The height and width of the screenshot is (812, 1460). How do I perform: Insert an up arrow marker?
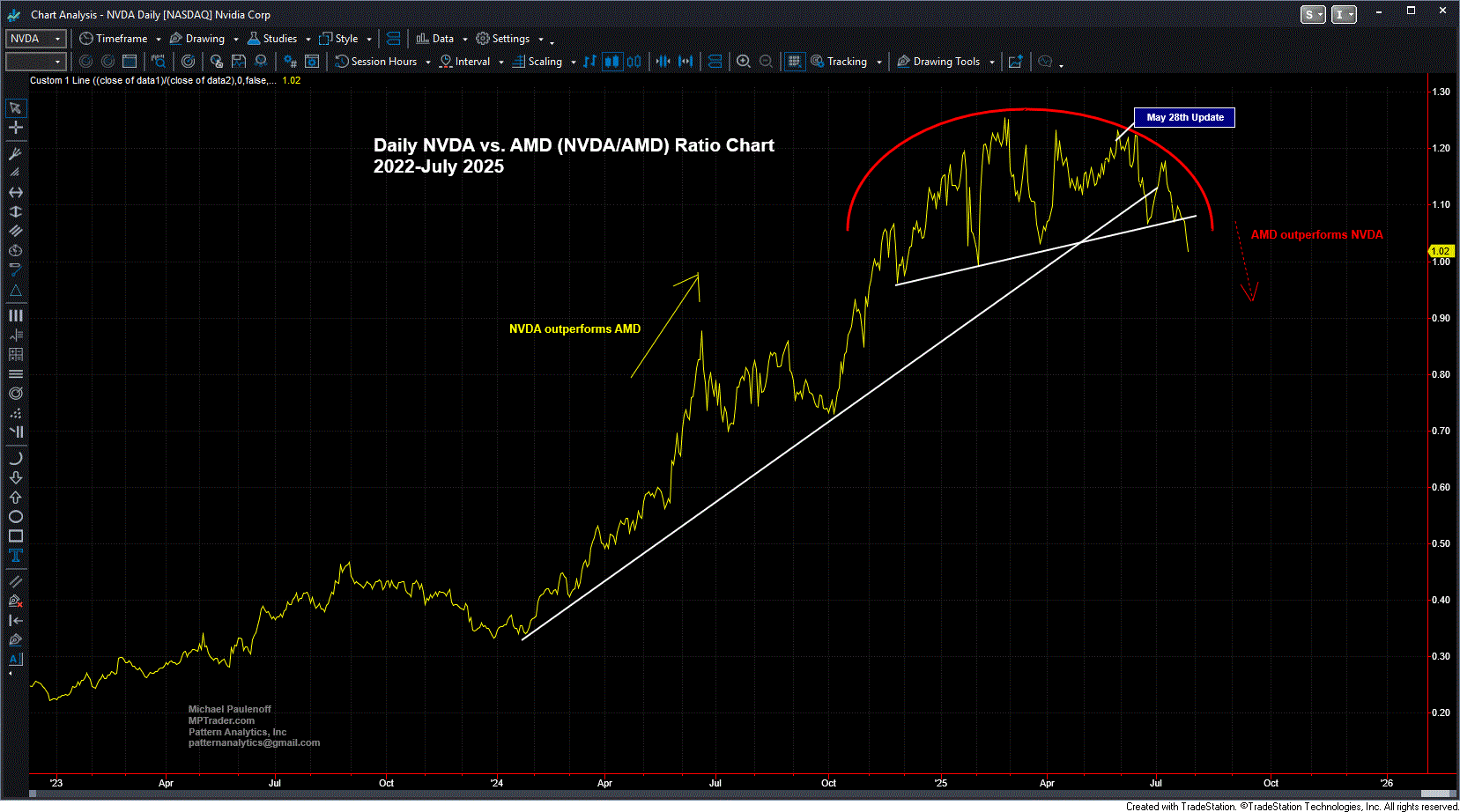click(x=15, y=497)
